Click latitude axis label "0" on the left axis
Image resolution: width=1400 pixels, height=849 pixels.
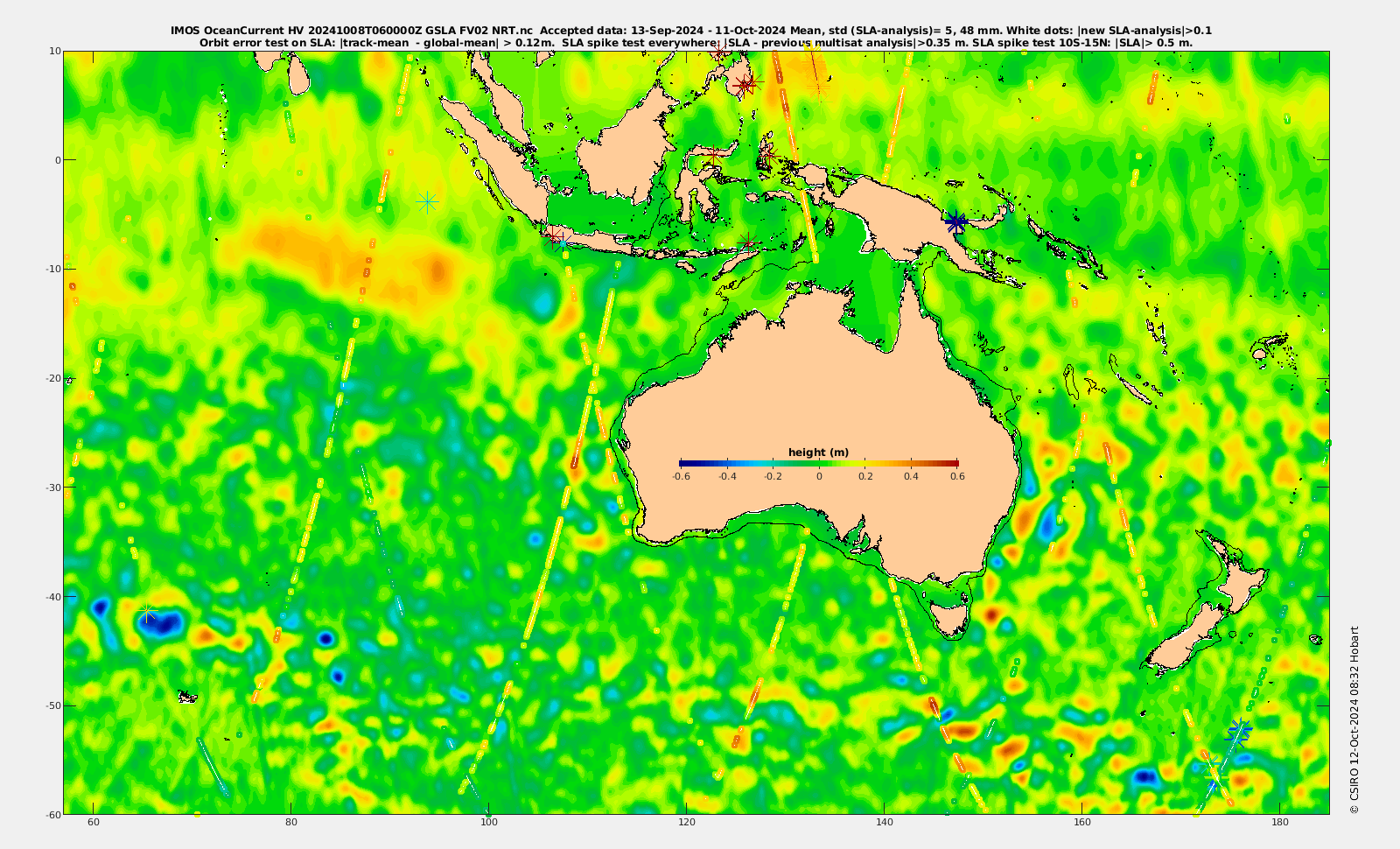[58, 160]
